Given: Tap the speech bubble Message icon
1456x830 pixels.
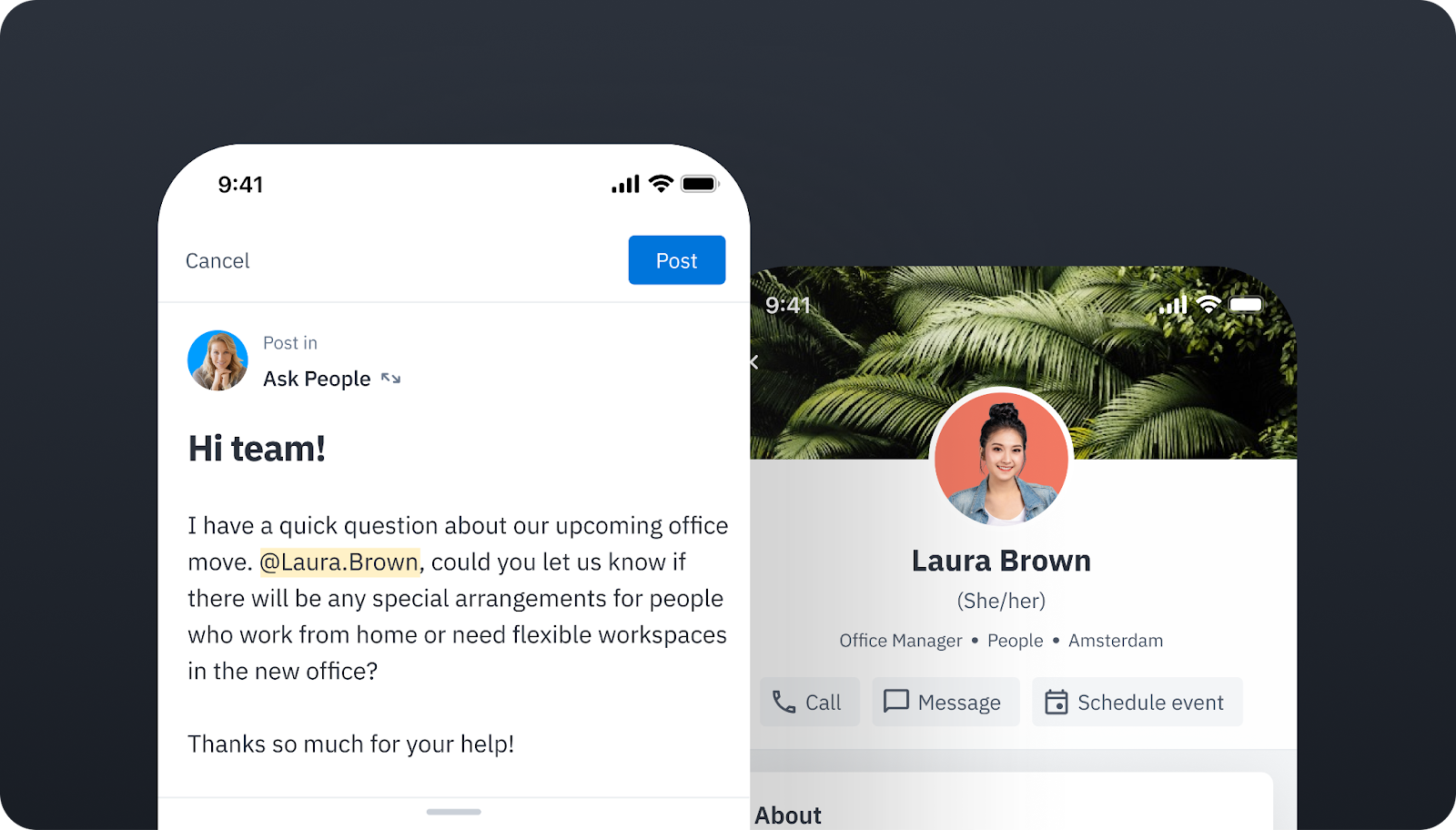Looking at the screenshot, I should pyautogui.click(x=895, y=701).
